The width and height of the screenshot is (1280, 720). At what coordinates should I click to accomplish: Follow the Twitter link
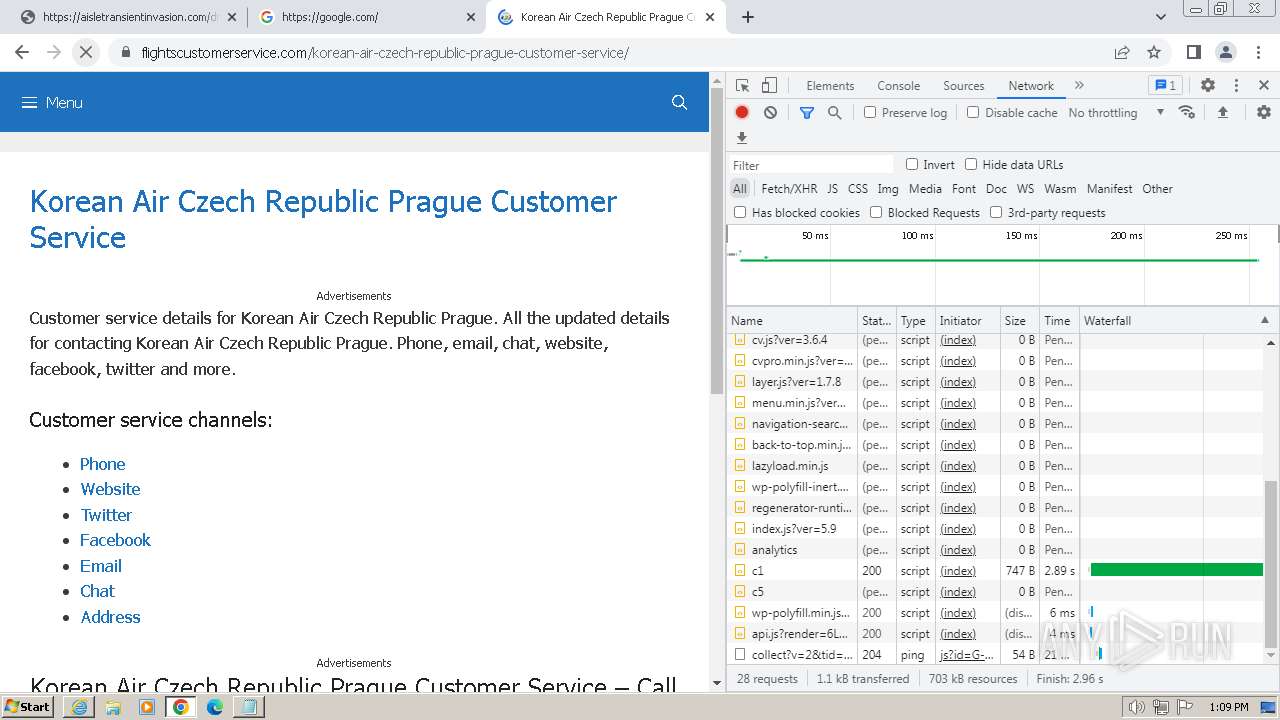(106, 515)
